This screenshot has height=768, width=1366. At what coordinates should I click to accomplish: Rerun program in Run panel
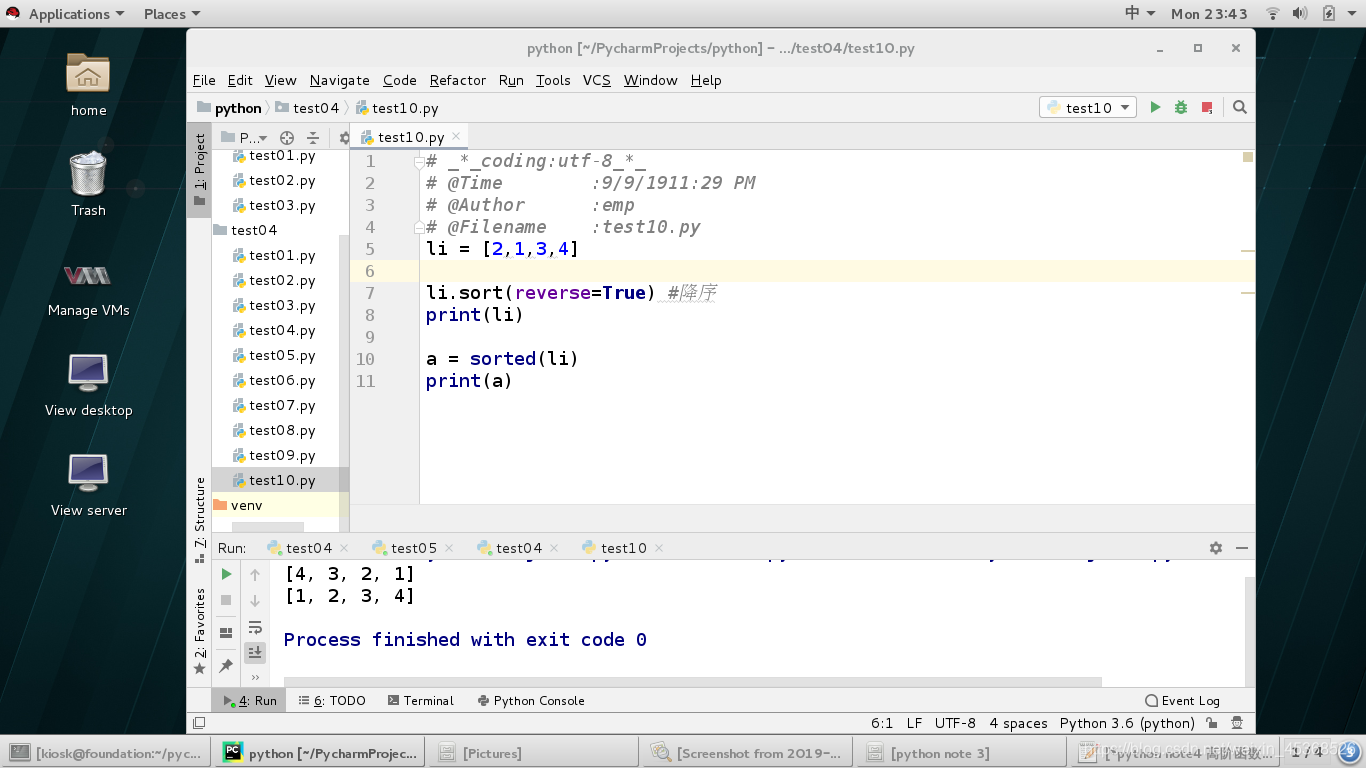click(226, 574)
